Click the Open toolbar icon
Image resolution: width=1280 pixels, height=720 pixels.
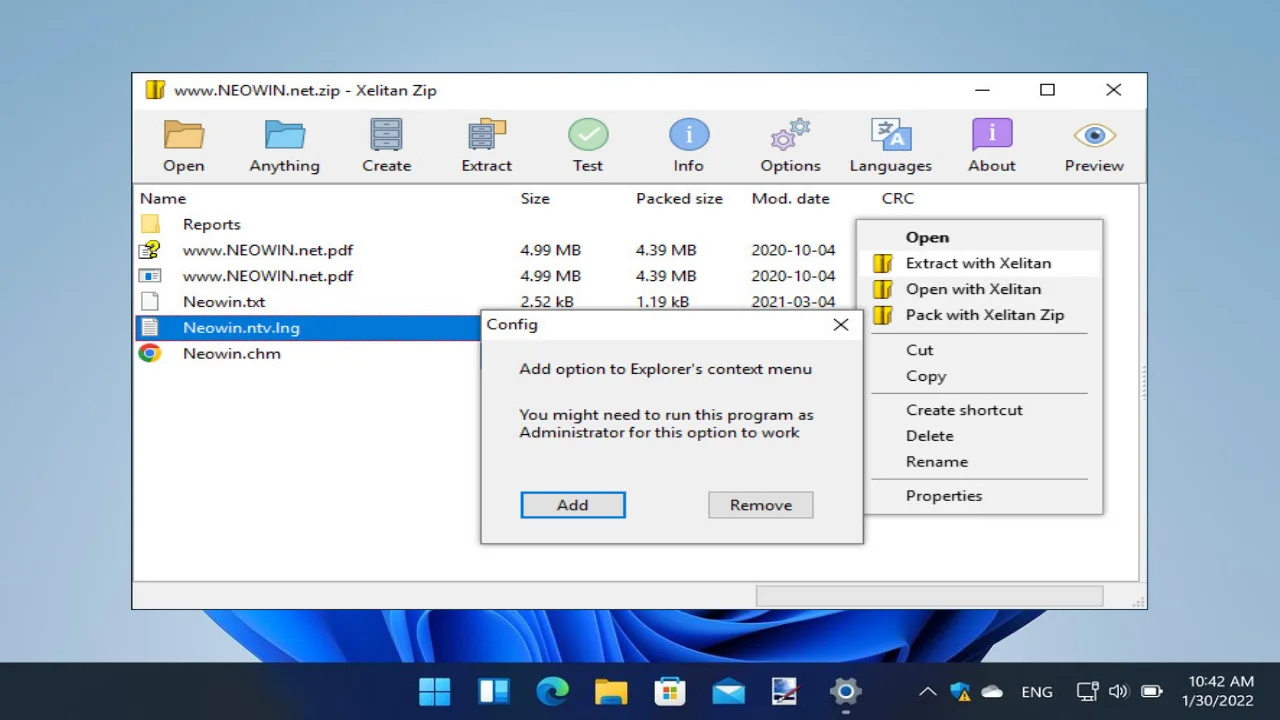click(184, 134)
